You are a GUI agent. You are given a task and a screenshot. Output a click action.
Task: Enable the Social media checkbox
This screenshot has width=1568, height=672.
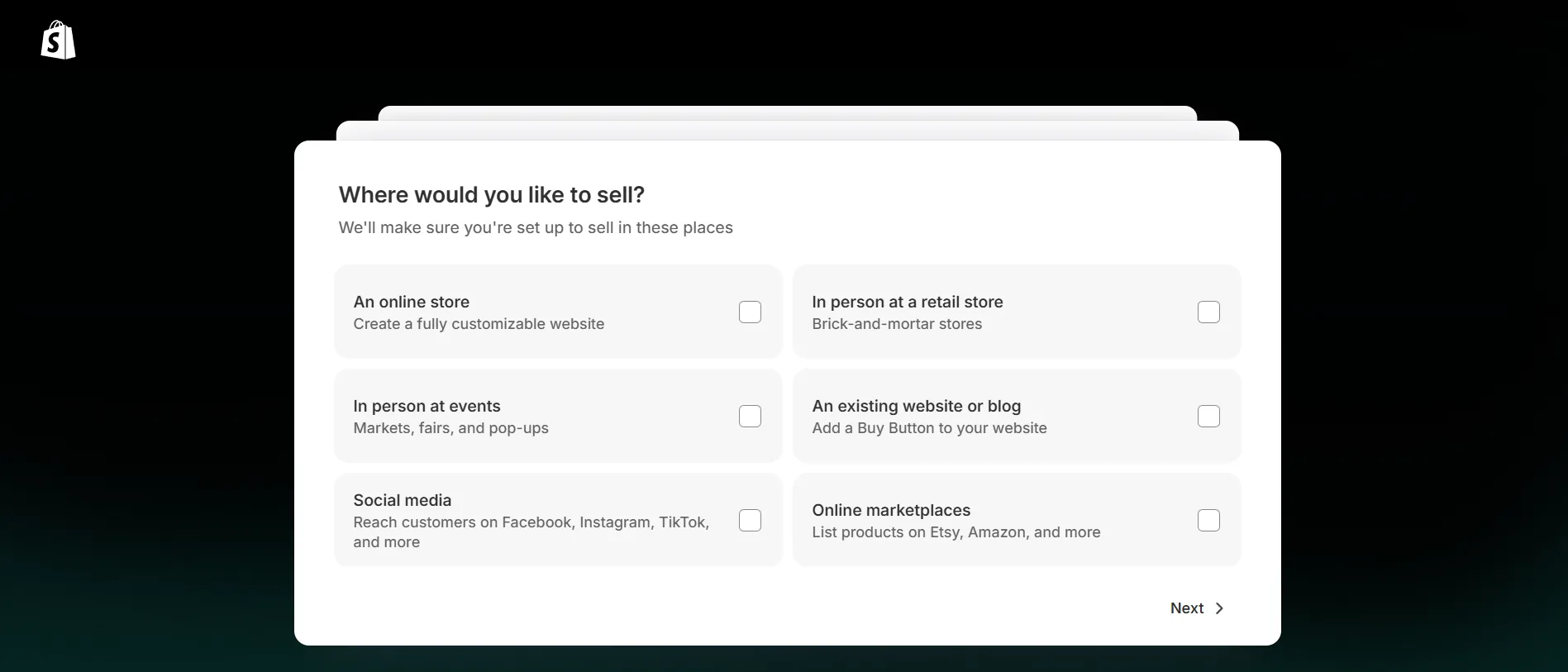pyautogui.click(x=750, y=520)
